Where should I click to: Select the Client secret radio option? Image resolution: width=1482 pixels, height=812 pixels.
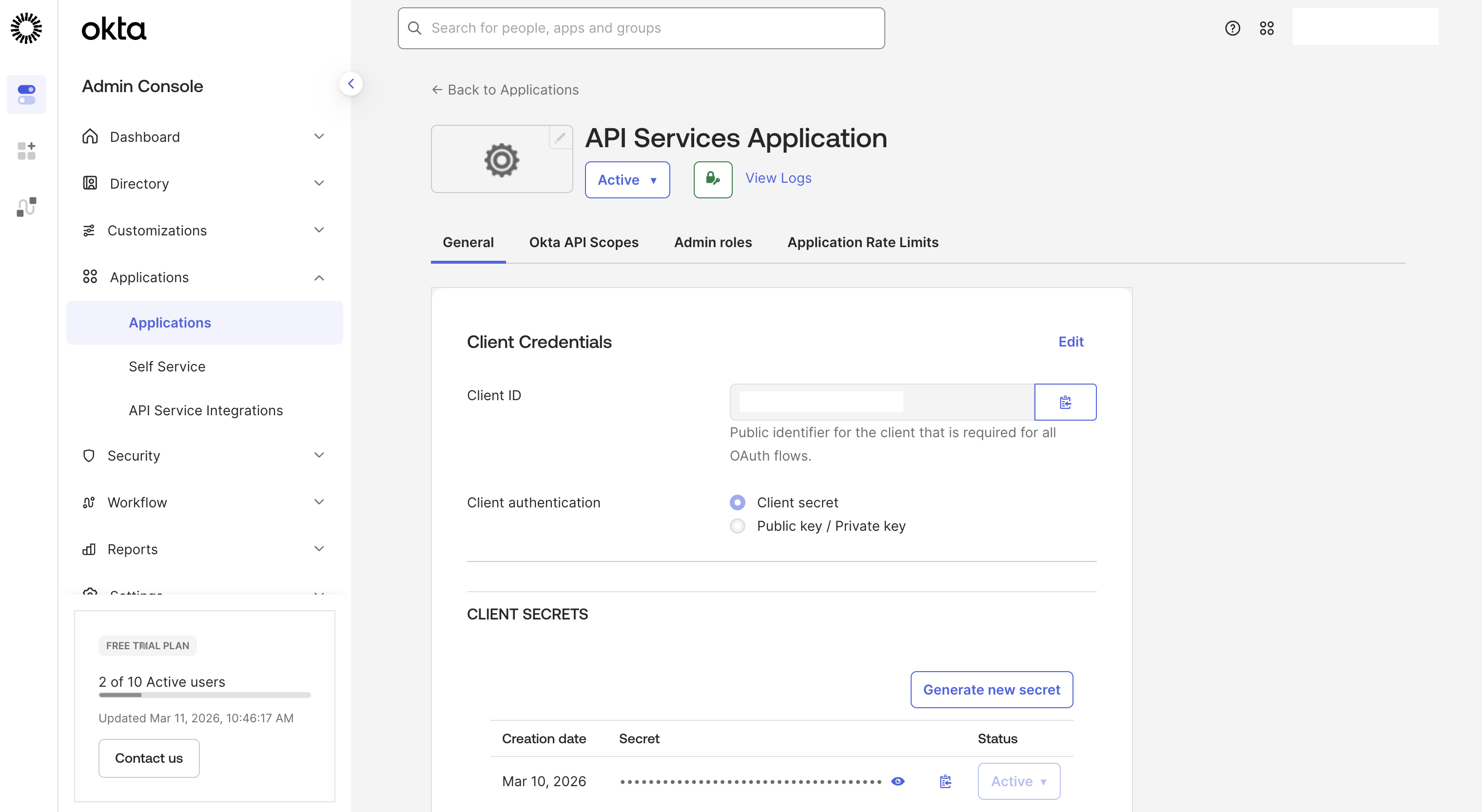click(737, 503)
